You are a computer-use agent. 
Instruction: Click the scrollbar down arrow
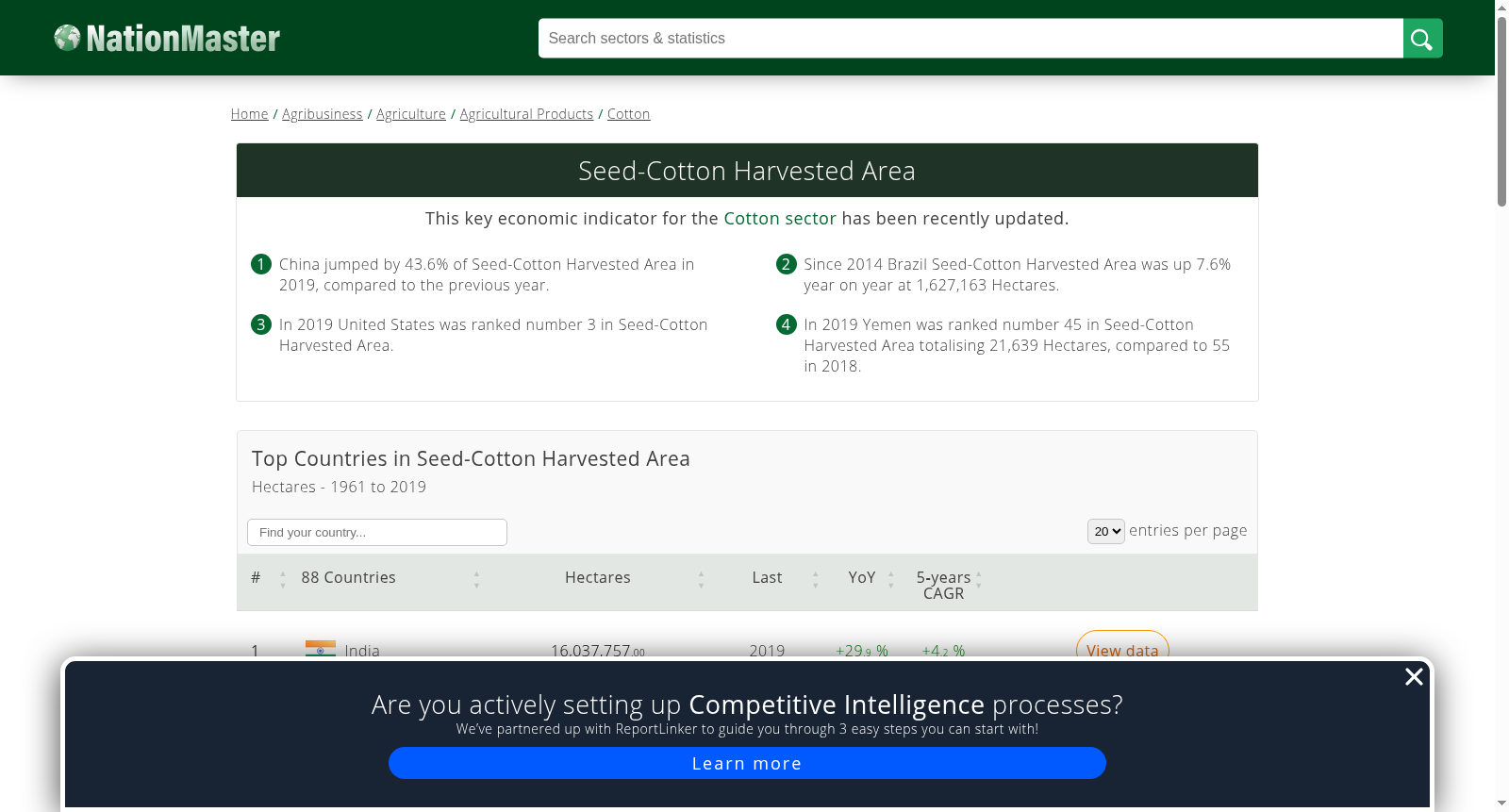[1501, 804]
